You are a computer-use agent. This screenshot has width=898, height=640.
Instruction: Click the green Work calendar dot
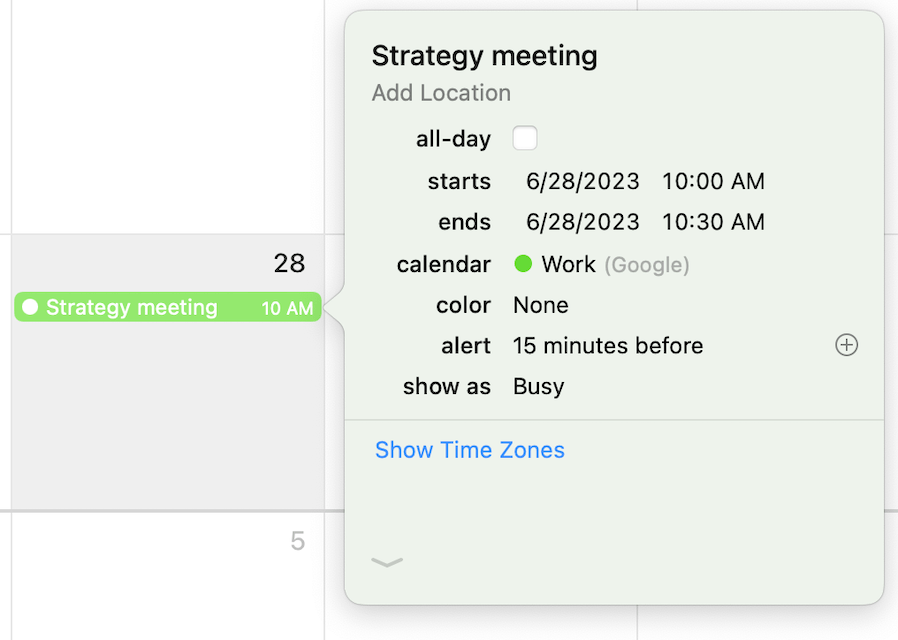click(x=523, y=264)
